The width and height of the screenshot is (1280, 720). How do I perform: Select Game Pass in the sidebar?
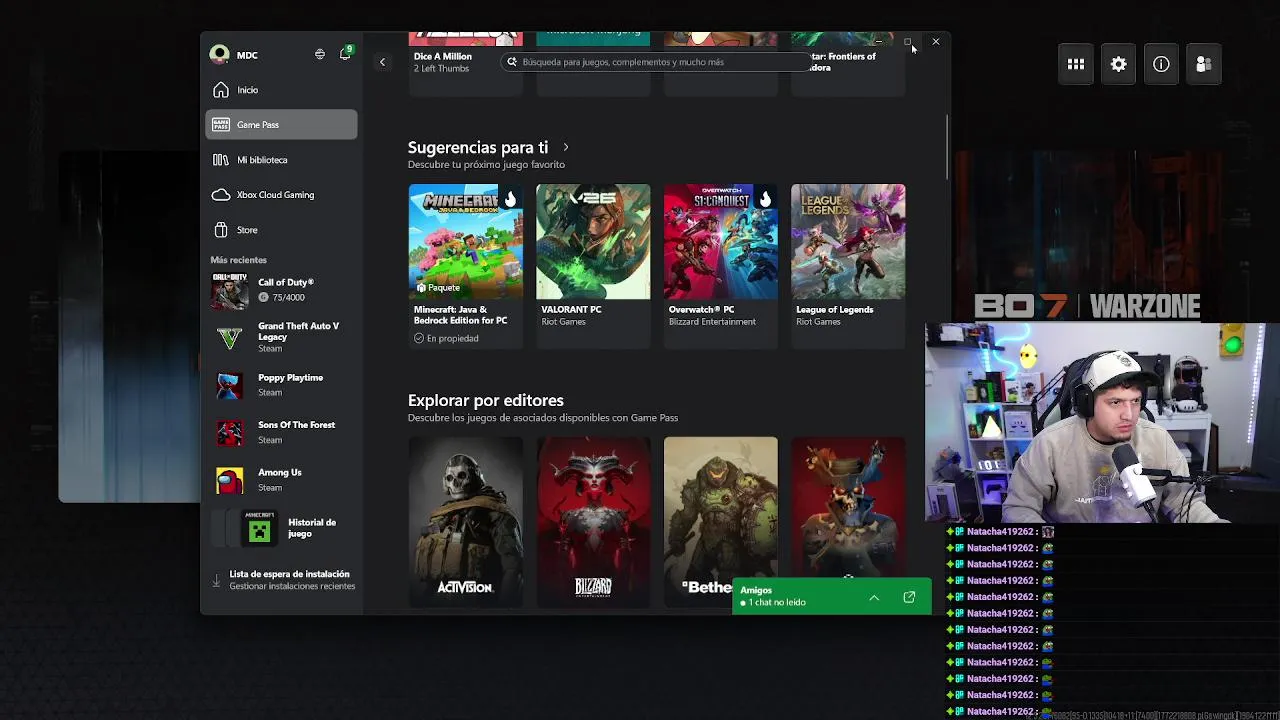tap(281, 125)
